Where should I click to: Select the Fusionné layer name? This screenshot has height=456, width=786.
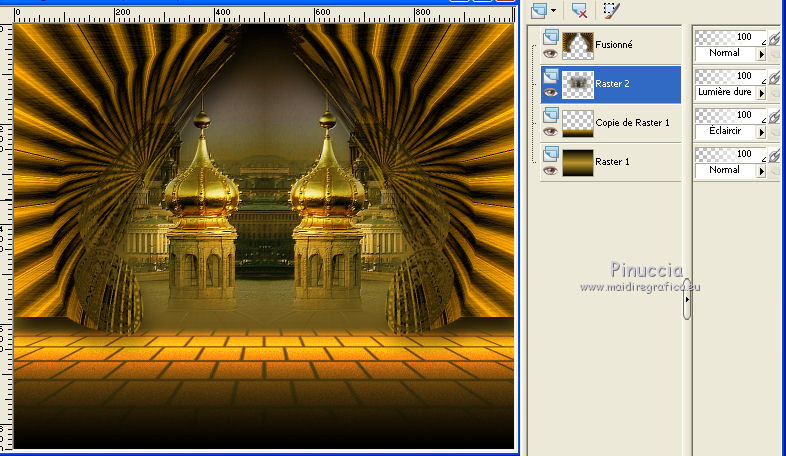(x=614, y=45)
